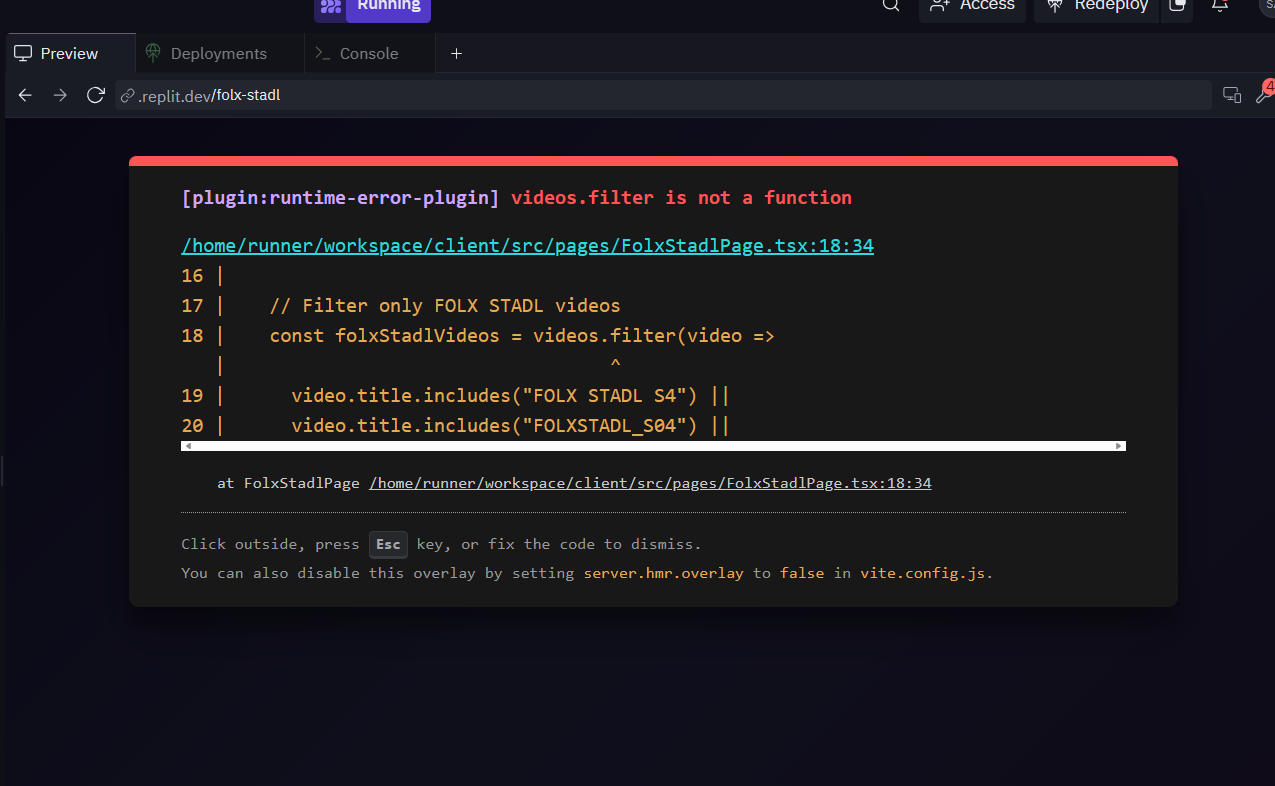This screenshot has height=786, width=1275.
Task: Go back in the preview browser
Action: (x=26, y=95)
